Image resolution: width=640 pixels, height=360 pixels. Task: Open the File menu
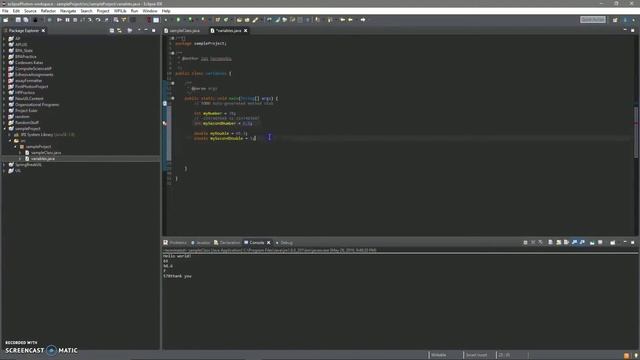click(x=5, y=11)
